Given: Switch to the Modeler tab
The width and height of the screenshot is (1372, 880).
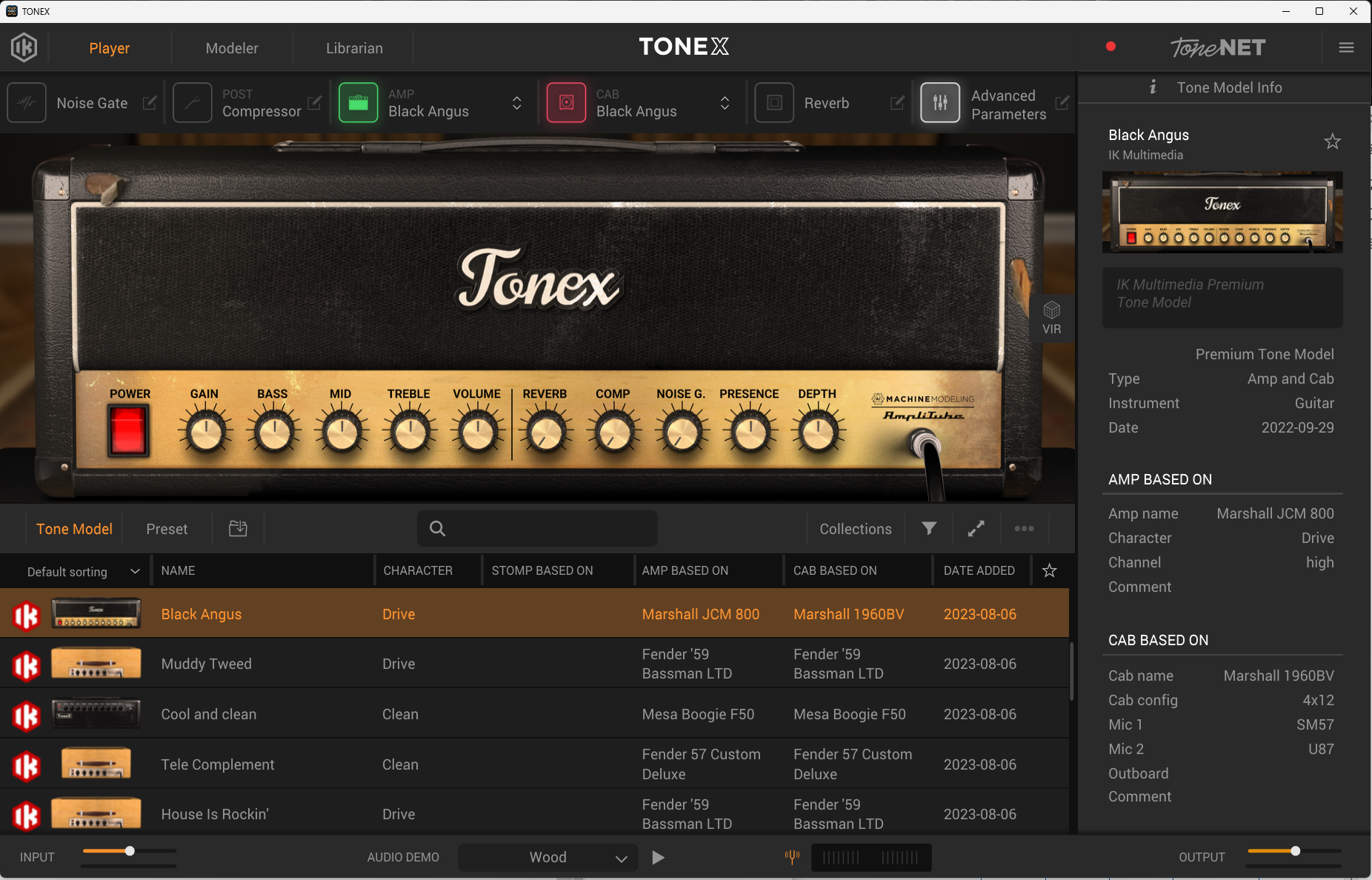Looking at the screenshot, I should point(232,48).
